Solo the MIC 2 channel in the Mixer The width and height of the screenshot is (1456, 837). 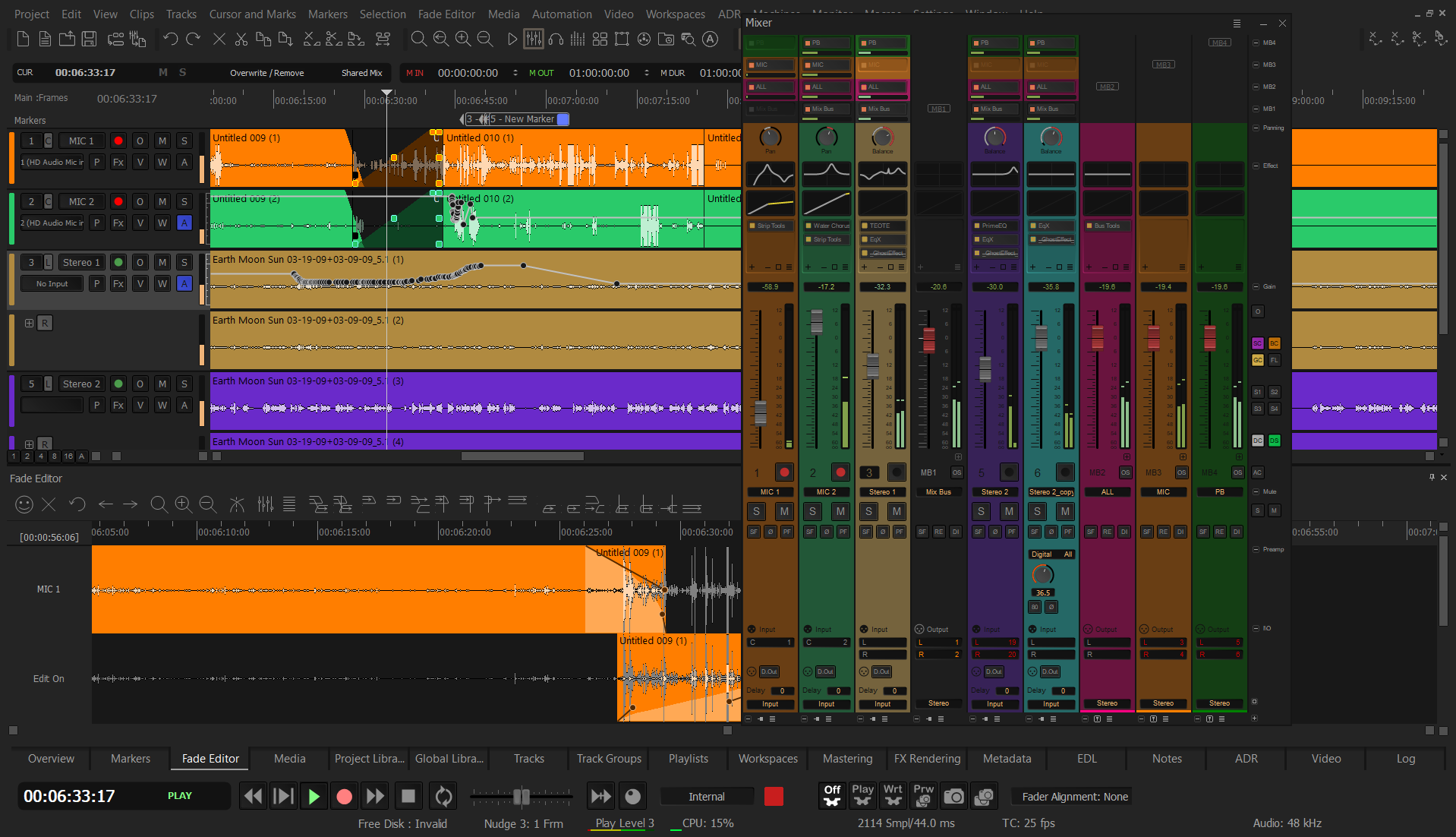click(812, 511)
